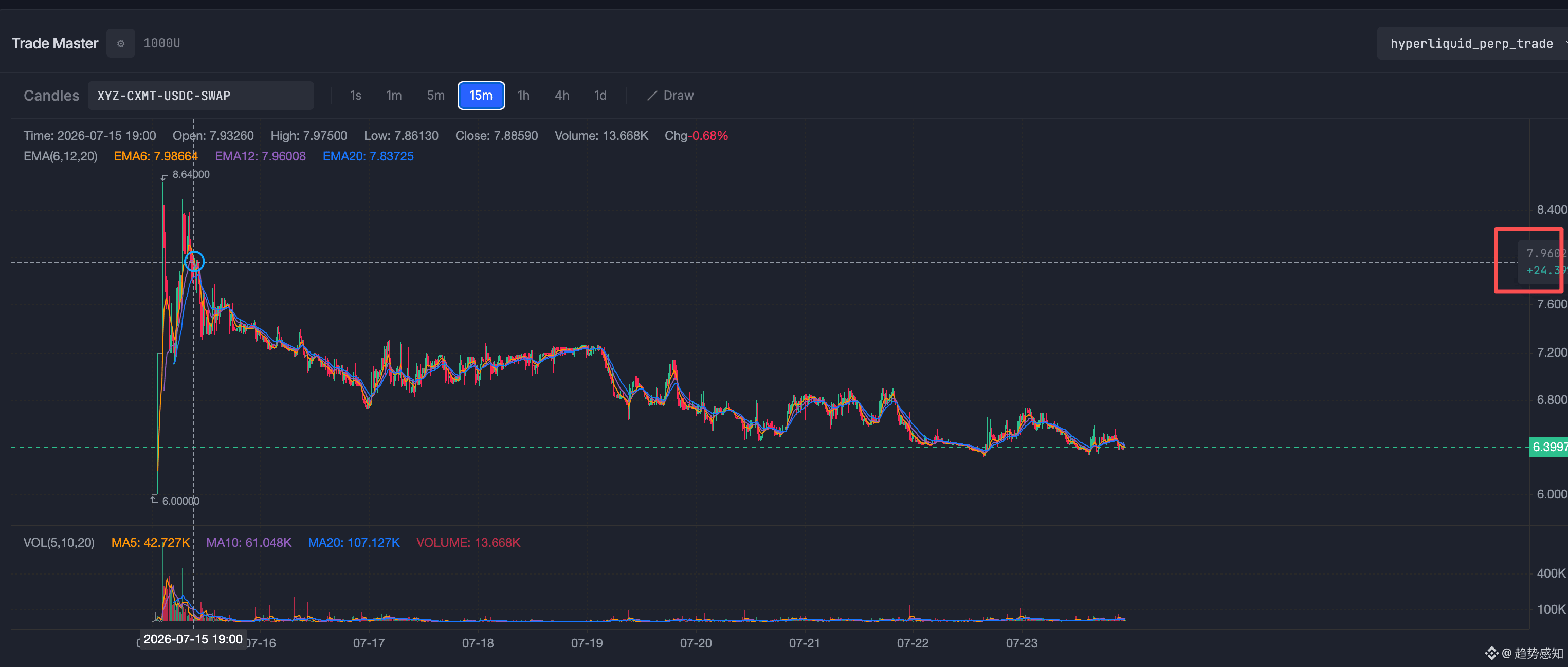Click the pencil icon beside Draw
This screenshot has height=667, width=1568.
652,96
